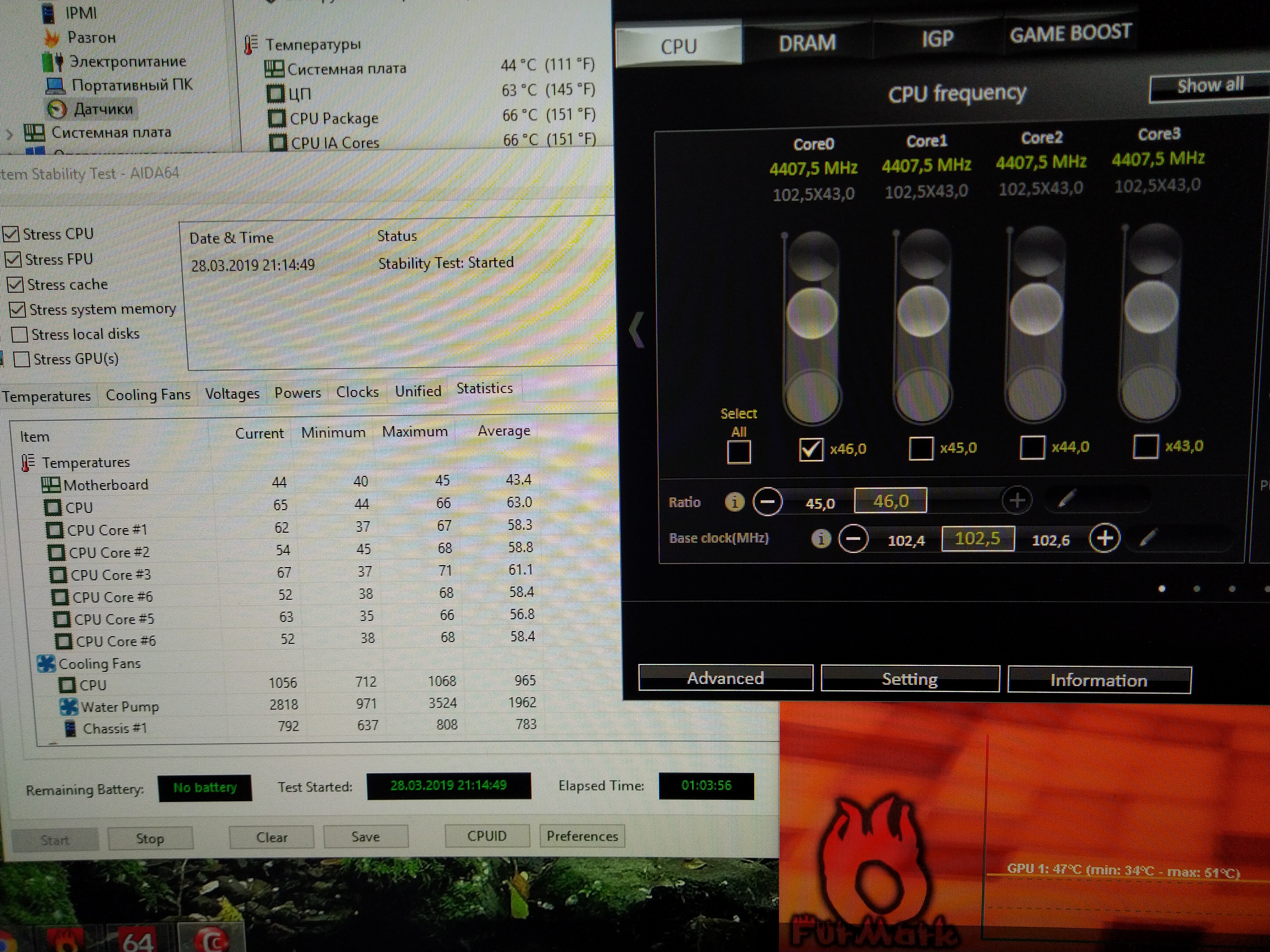Expand Системная плата tree node
This screenshot has height=952, width=1270.
(9, 134)
